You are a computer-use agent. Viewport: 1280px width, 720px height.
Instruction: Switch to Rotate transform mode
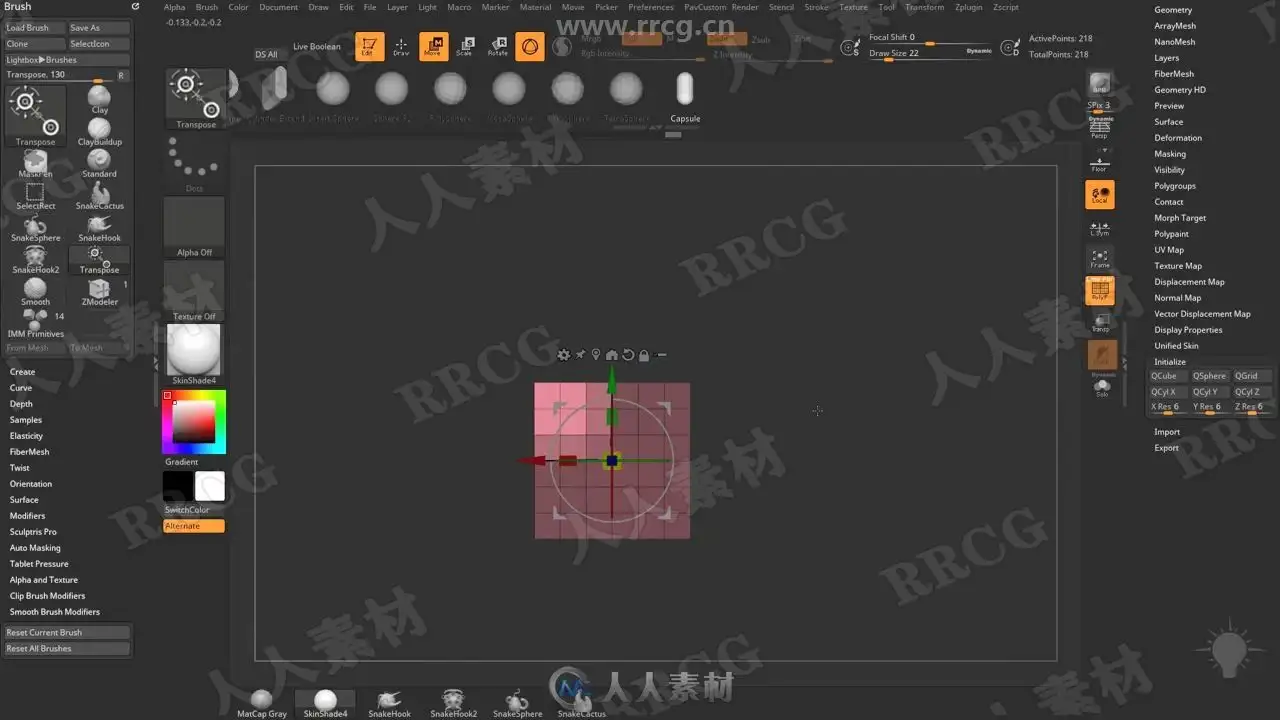tap(497, 46)
